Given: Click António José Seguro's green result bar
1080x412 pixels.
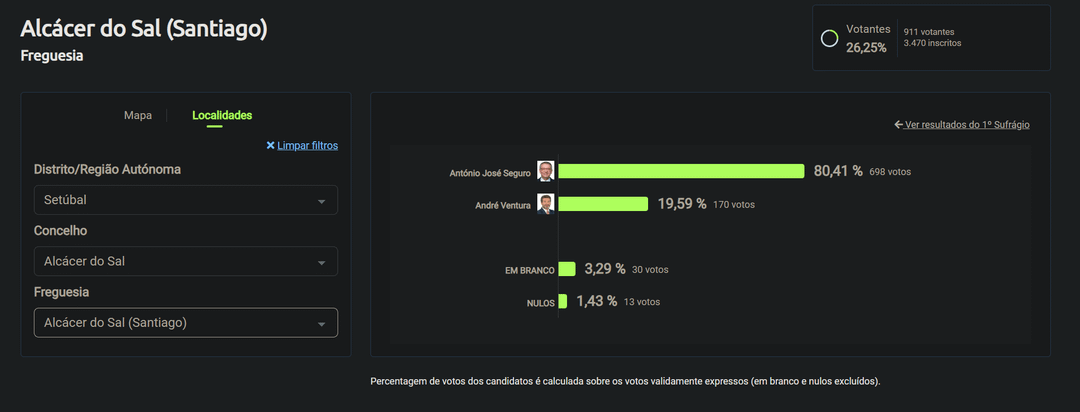Looking at the screenshot, I should 681,171.
